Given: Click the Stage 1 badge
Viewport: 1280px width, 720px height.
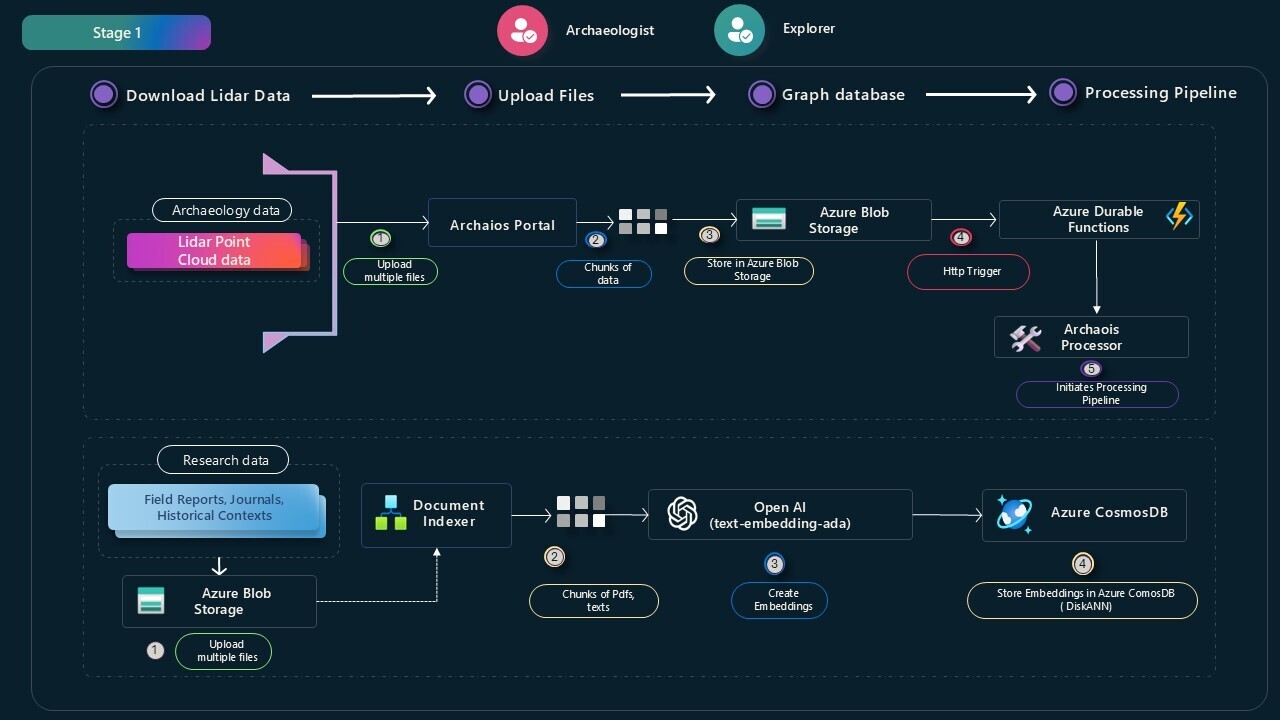Looking at the screenshot, I should pos(116,33).
